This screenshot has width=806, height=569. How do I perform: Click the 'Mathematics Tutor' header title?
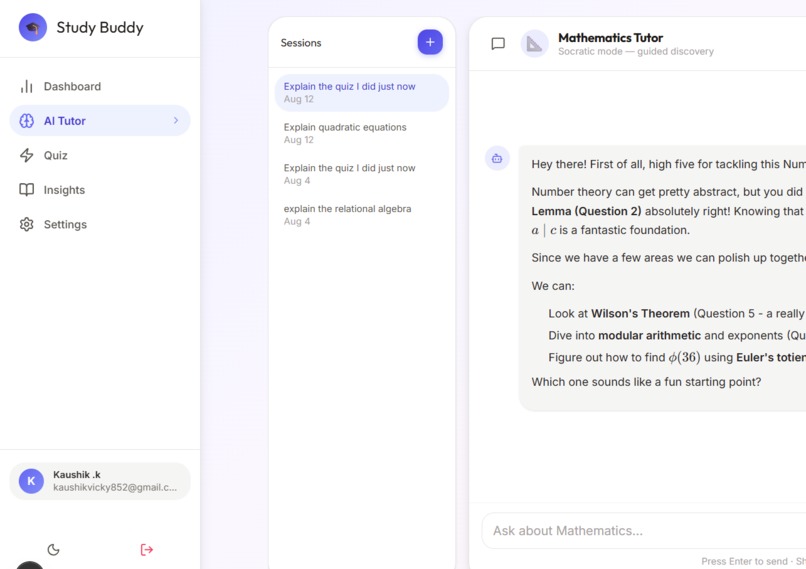(x=610, y=38)
